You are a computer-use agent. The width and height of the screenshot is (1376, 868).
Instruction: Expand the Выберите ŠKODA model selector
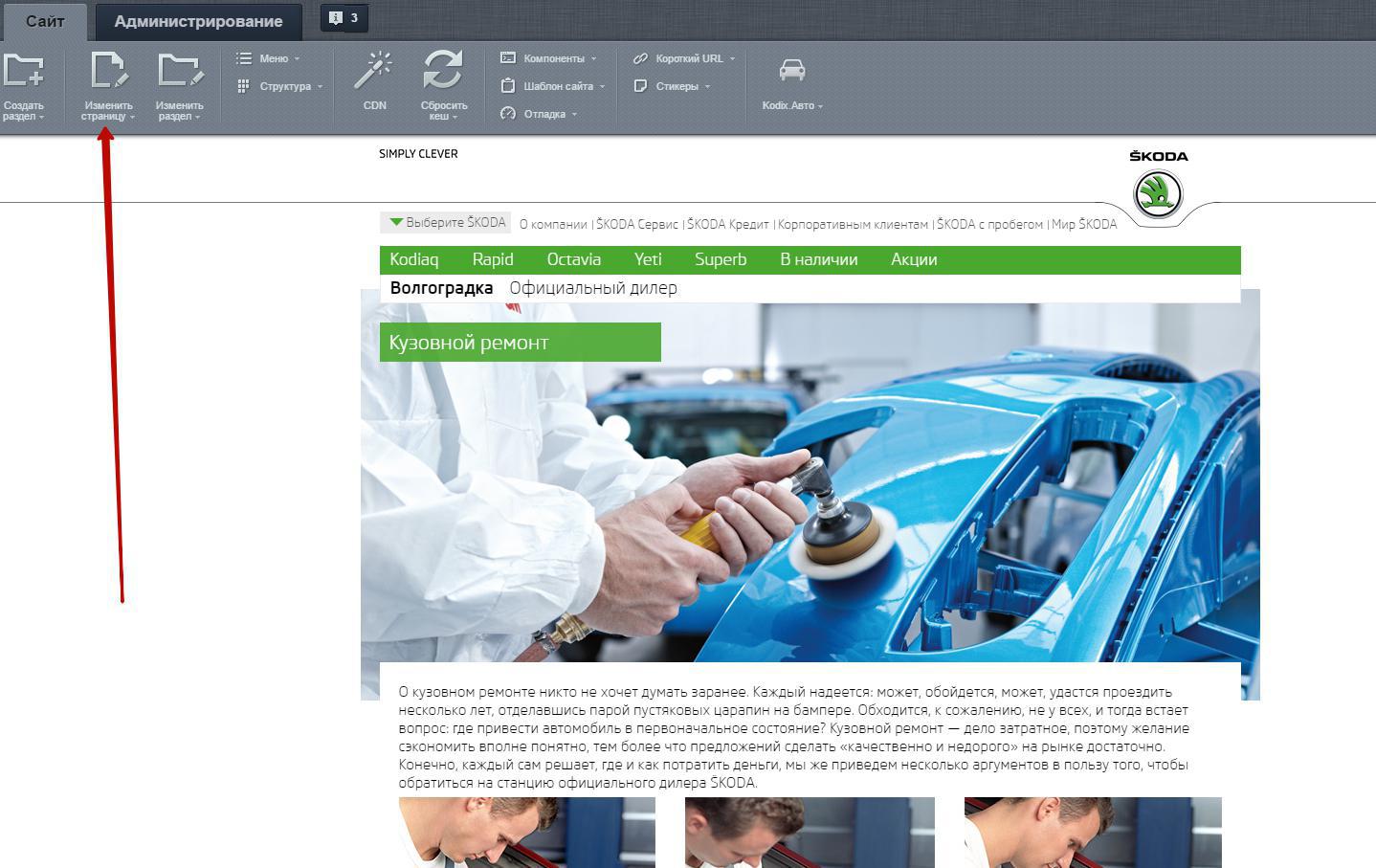[446, 222]
